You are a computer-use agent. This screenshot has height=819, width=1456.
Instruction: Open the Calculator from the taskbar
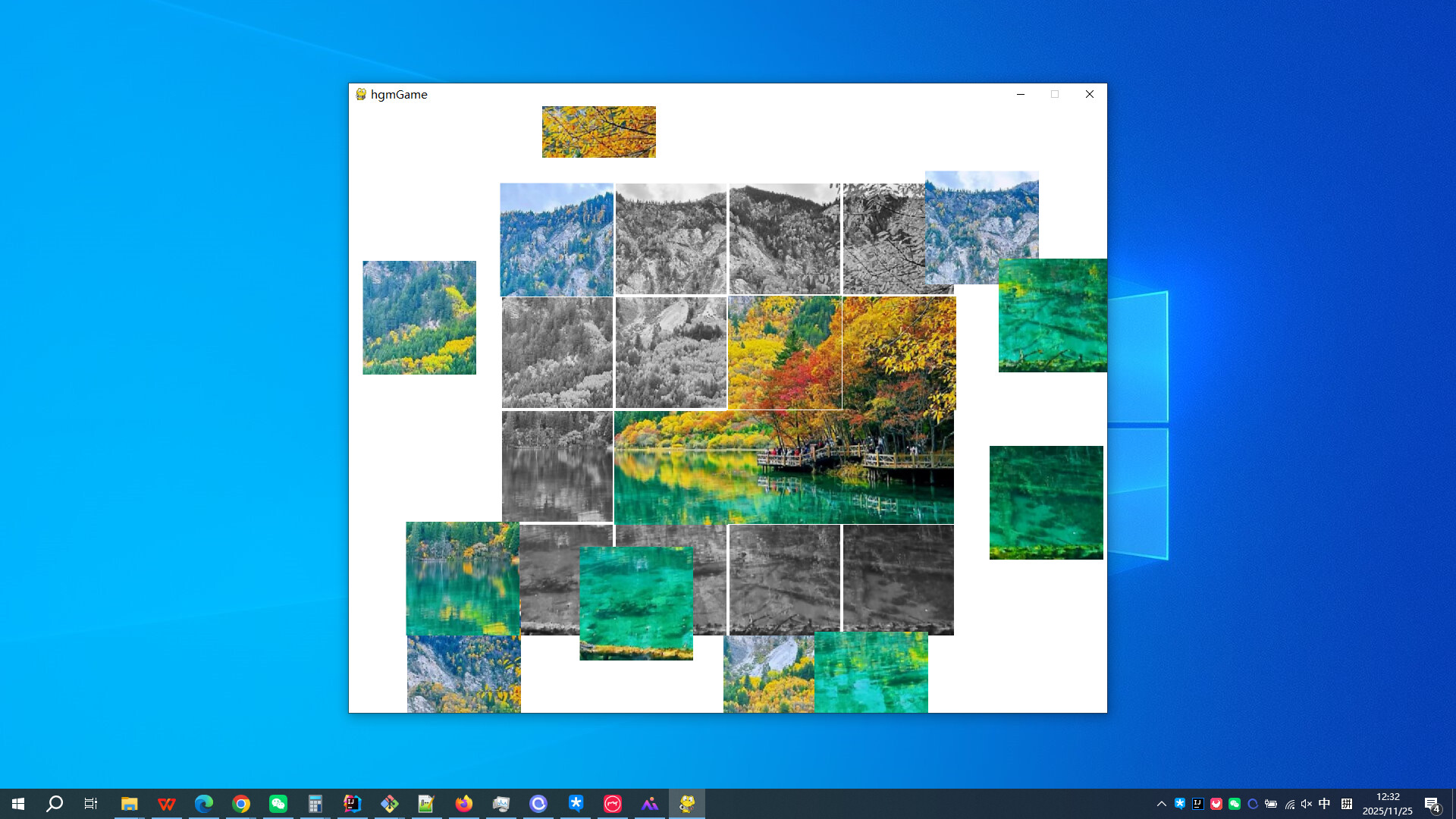(315, 803)
